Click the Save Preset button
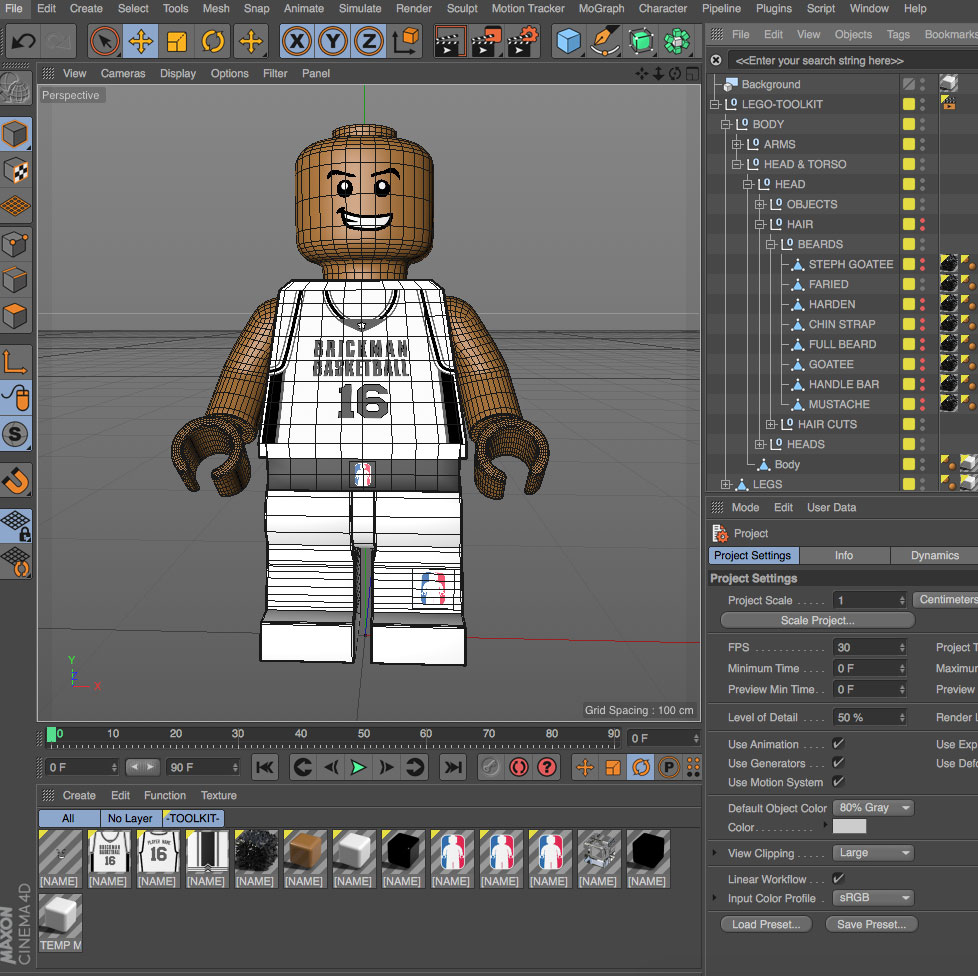978x976 pixels. [x=870, y=924]
